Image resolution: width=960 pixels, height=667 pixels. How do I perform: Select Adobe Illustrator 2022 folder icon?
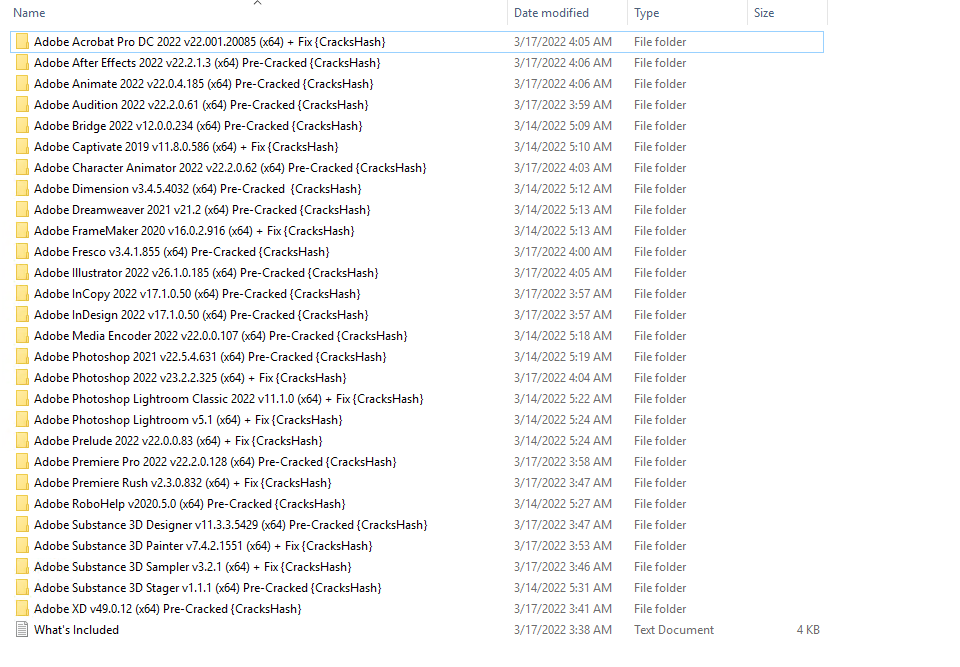coord(22,273)
